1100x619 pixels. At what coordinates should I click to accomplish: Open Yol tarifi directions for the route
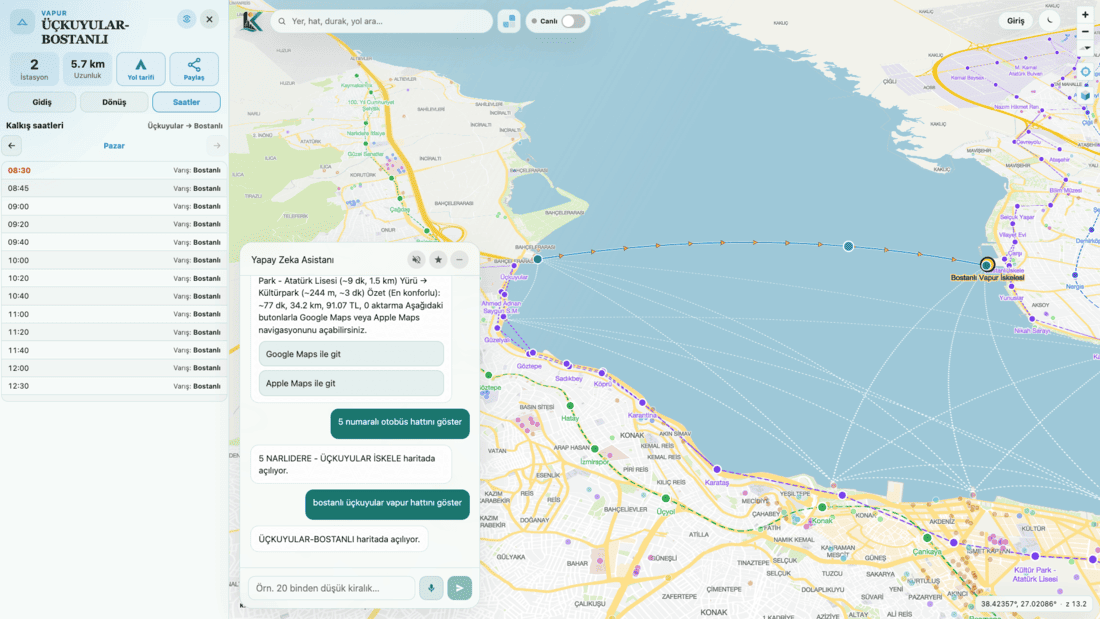141,69
